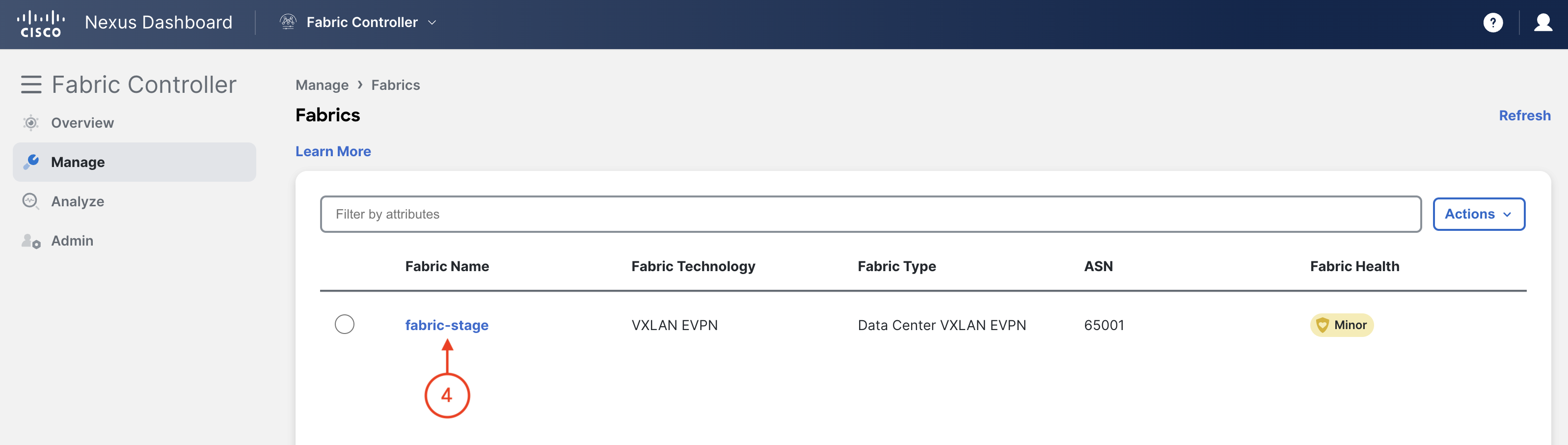The width and height of the screenshot is (1568, 445).
Task: Go to Analyze menu item
Action: (x=77, y=201)
